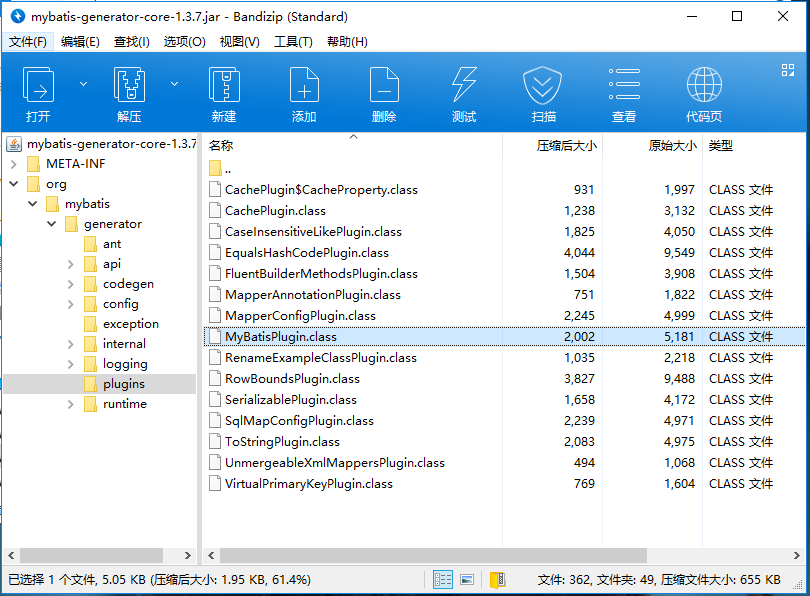This screenshot has height=596, width=810.
Task: Click file list scroll right arrow
Action: point(797,556)
